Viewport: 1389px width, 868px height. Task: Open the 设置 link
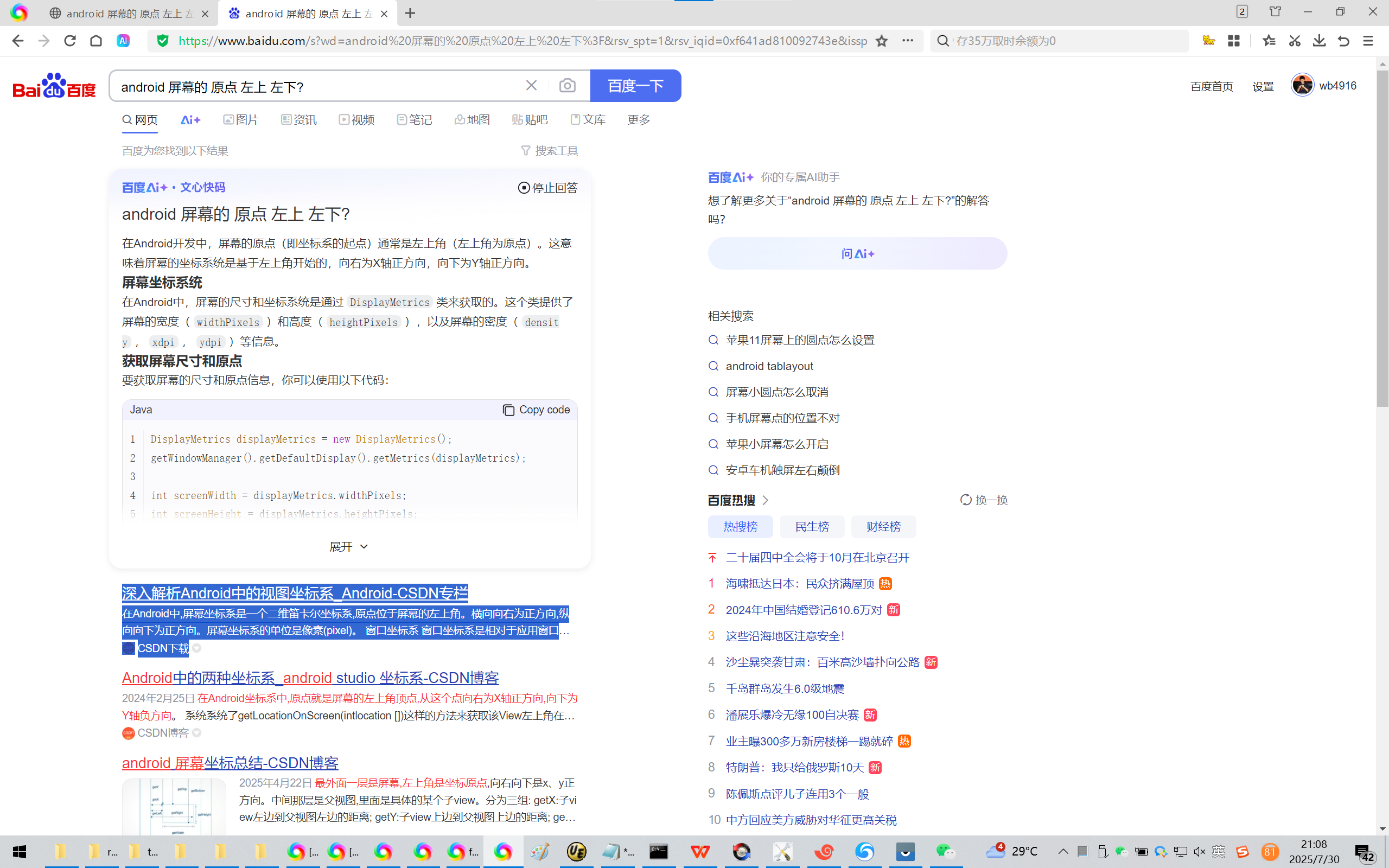tap(1263, 86)
